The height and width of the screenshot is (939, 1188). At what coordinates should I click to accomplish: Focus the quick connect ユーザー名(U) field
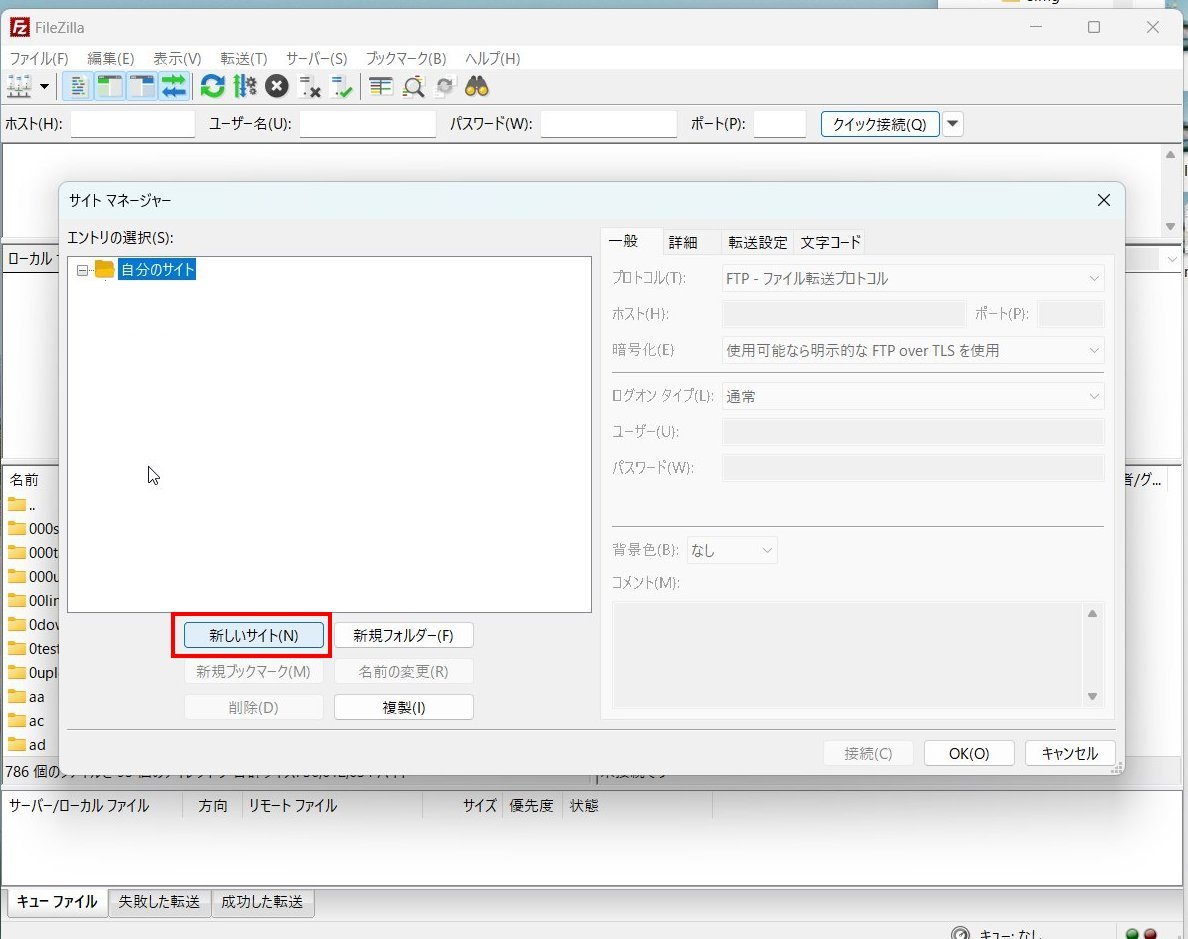pos(367,124)
